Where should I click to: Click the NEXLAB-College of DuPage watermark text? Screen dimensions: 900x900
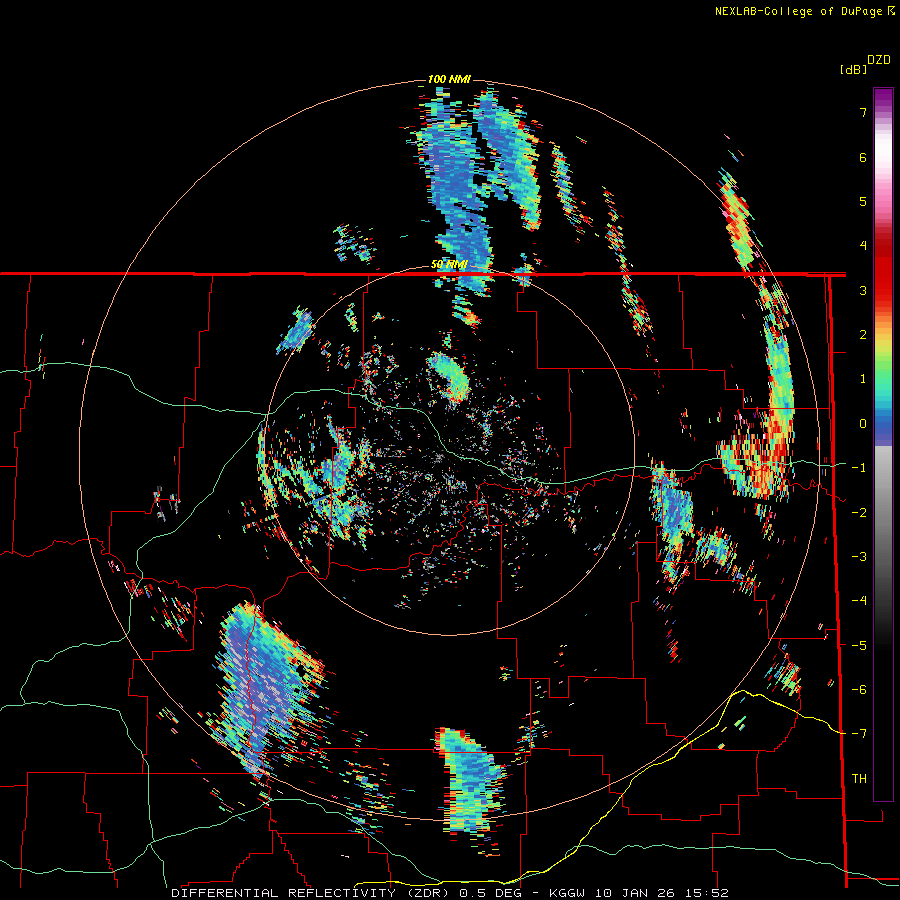tap(804, 11)
